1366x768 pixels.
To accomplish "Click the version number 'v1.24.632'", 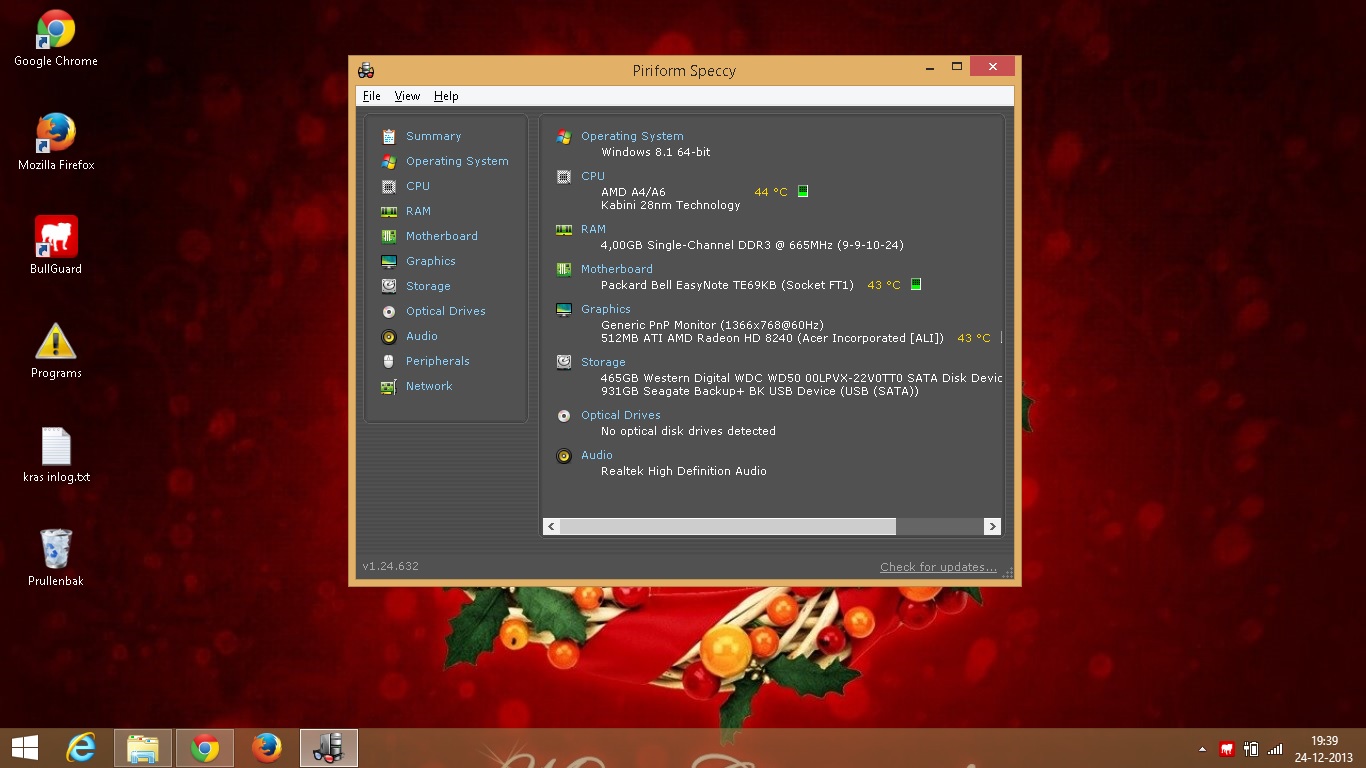I will [x=390, y=566].
